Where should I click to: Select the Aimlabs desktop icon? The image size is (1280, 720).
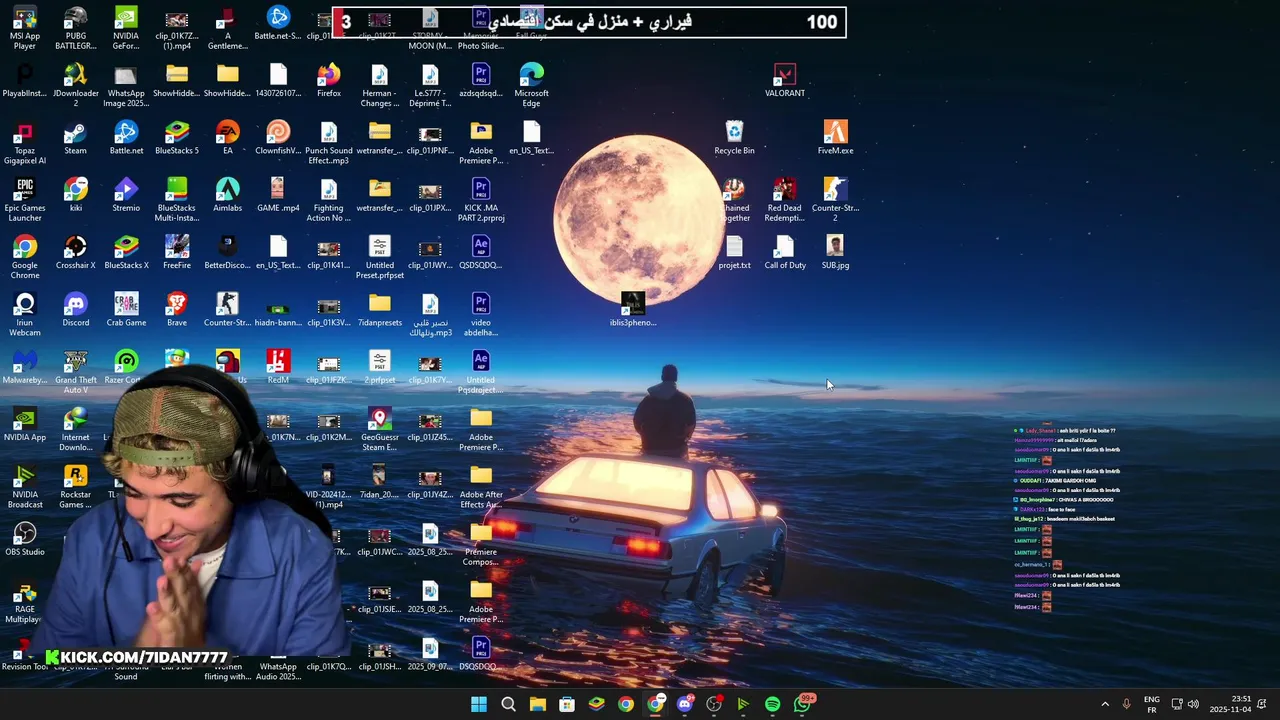(228, 195)
